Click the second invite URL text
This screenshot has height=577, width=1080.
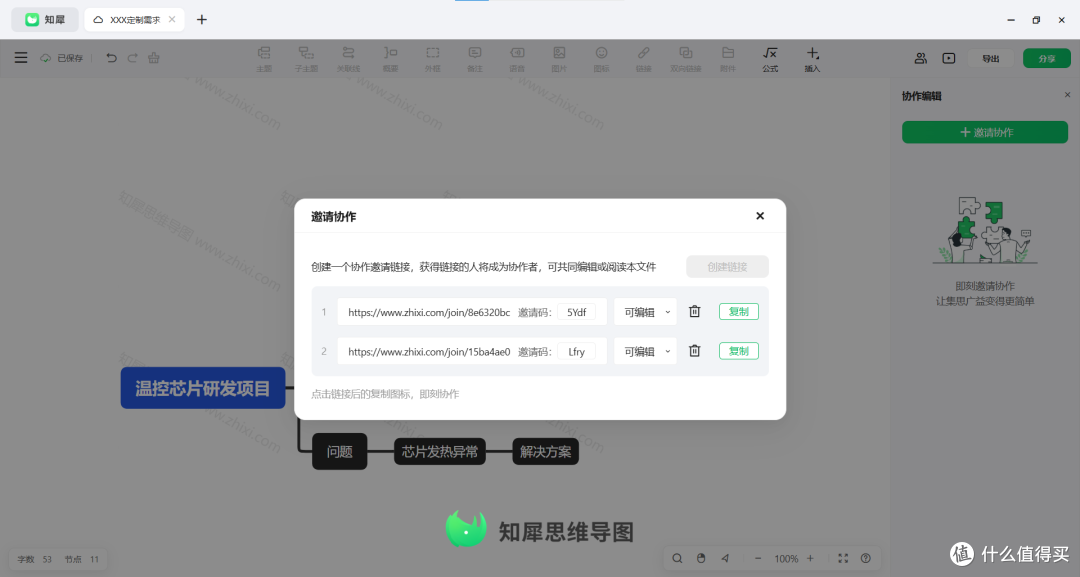[429, 351]
